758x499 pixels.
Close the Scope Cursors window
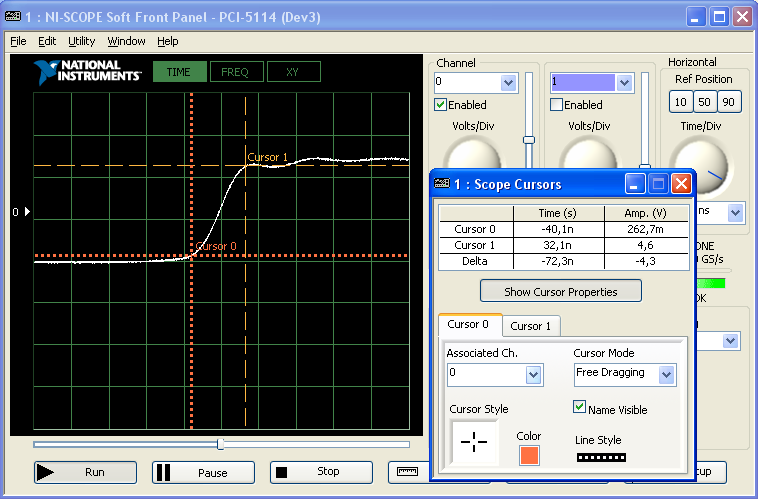681,184
